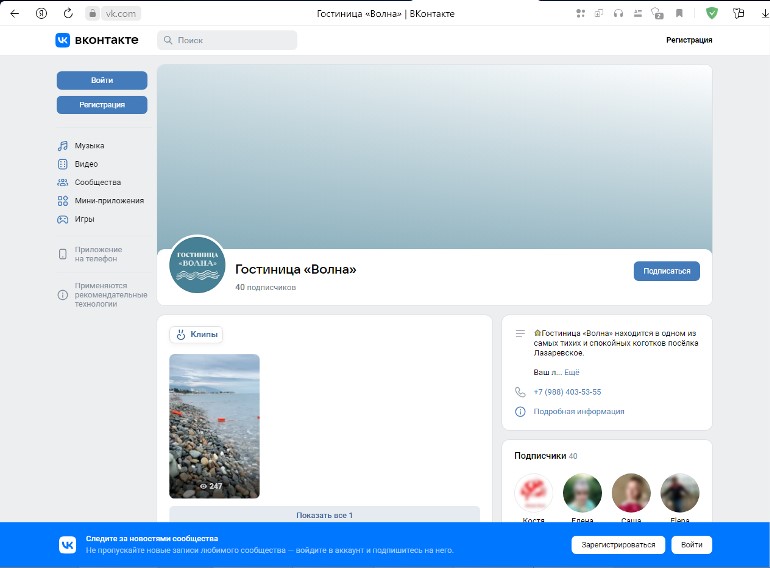Viewport: 770px width, 568px height.
Task: Click the people icon beside Сообщества
Action: point(63,182)
